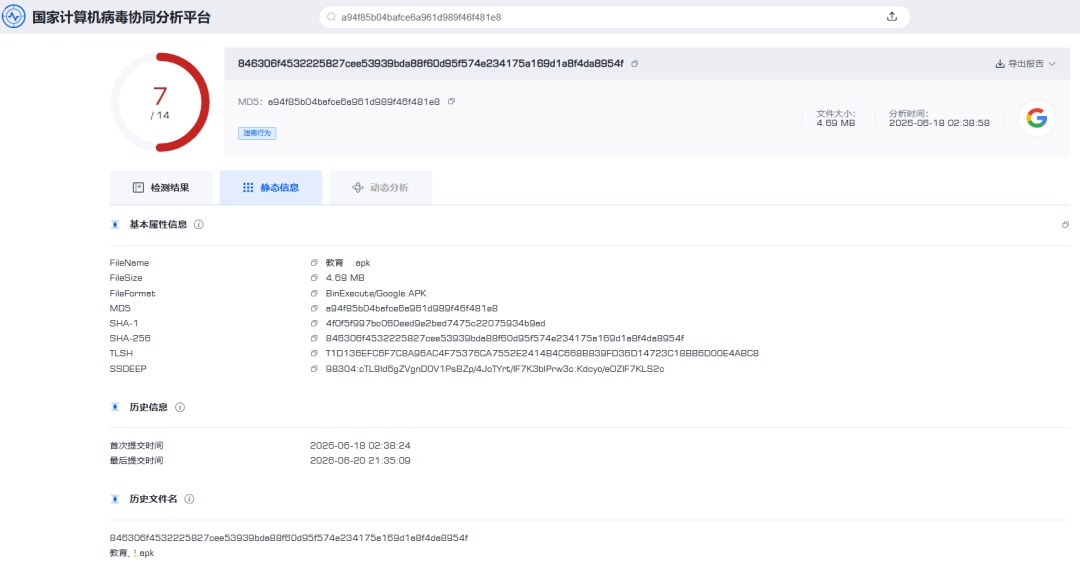Screen dimensions: 1080x564
Task: Copy the SHA-1 row value
Action: point(314,323)
